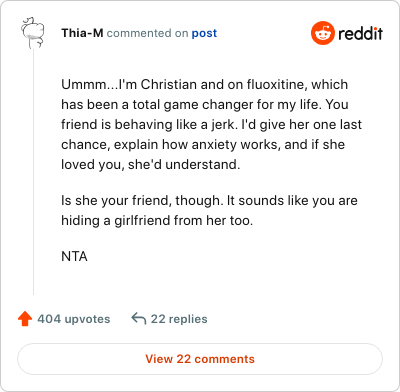Viewport: 400px width, 392px height.
Task: Open the 22 replies link
Action: (x=179, y=319)
